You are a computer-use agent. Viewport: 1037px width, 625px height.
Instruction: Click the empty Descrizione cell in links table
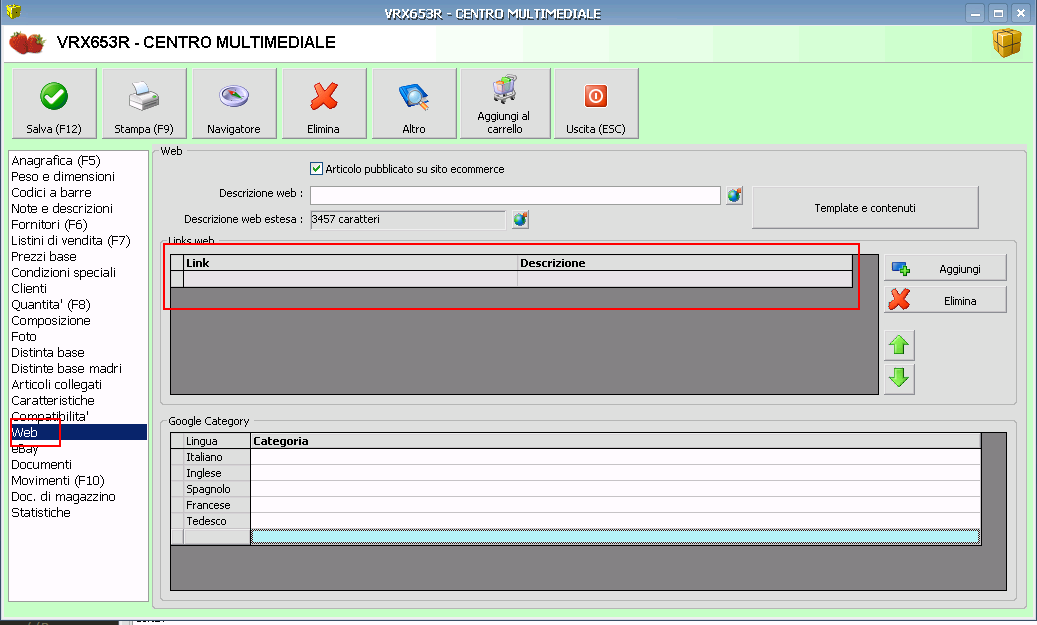(684, 279)
